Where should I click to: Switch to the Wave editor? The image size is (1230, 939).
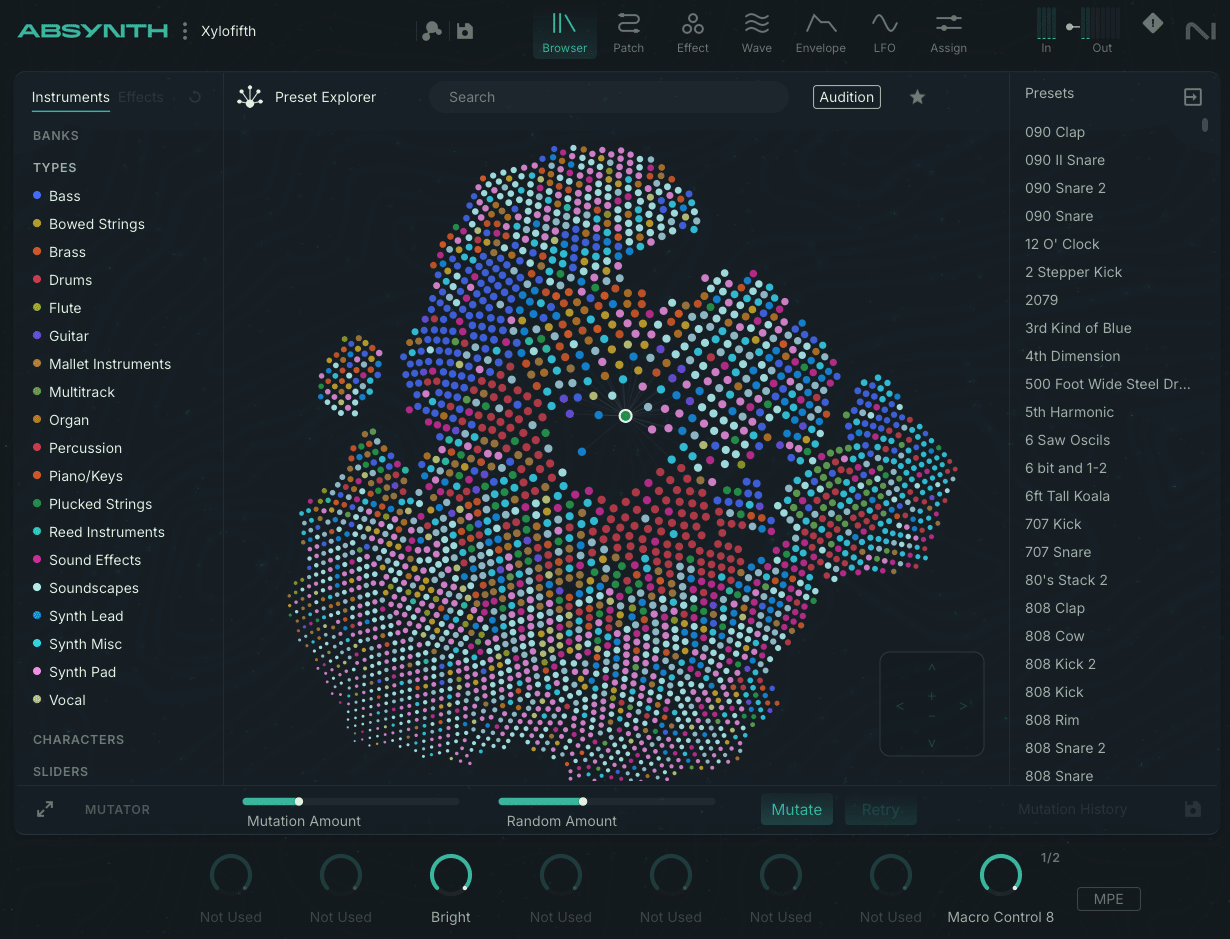tap(756, 32)
